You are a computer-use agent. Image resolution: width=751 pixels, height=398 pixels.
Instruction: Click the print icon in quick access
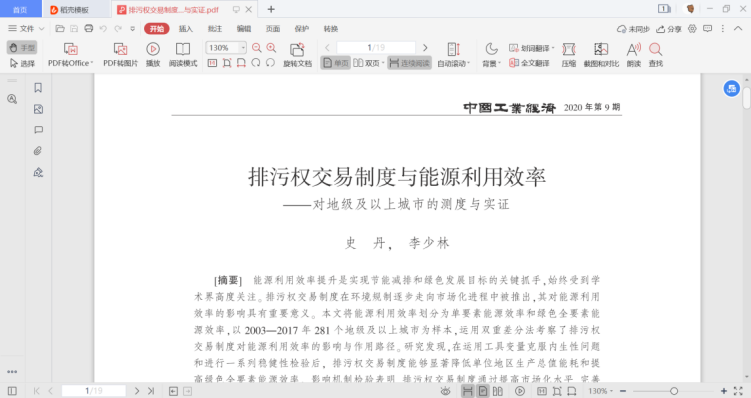[89, 29]
